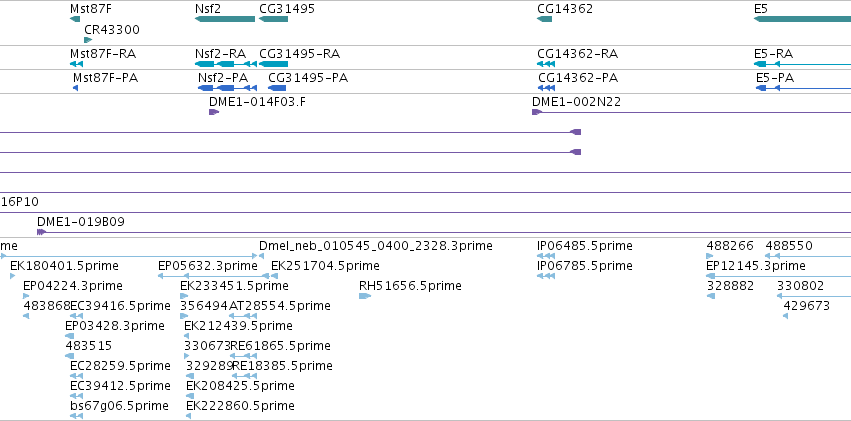851x421 pixels.
Task: Click the CG31495-RA transcript label
Action: 300,54
